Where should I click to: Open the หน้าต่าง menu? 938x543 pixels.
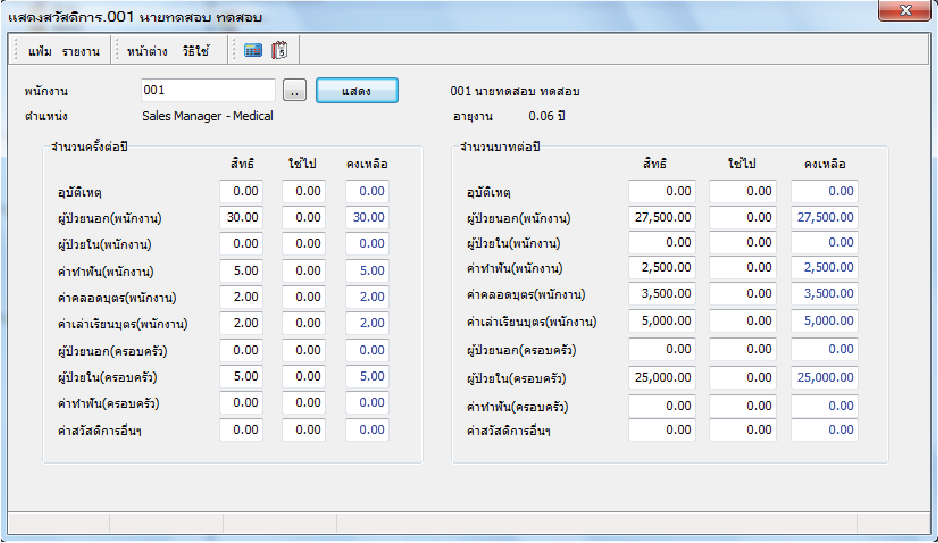pos(147,51)
